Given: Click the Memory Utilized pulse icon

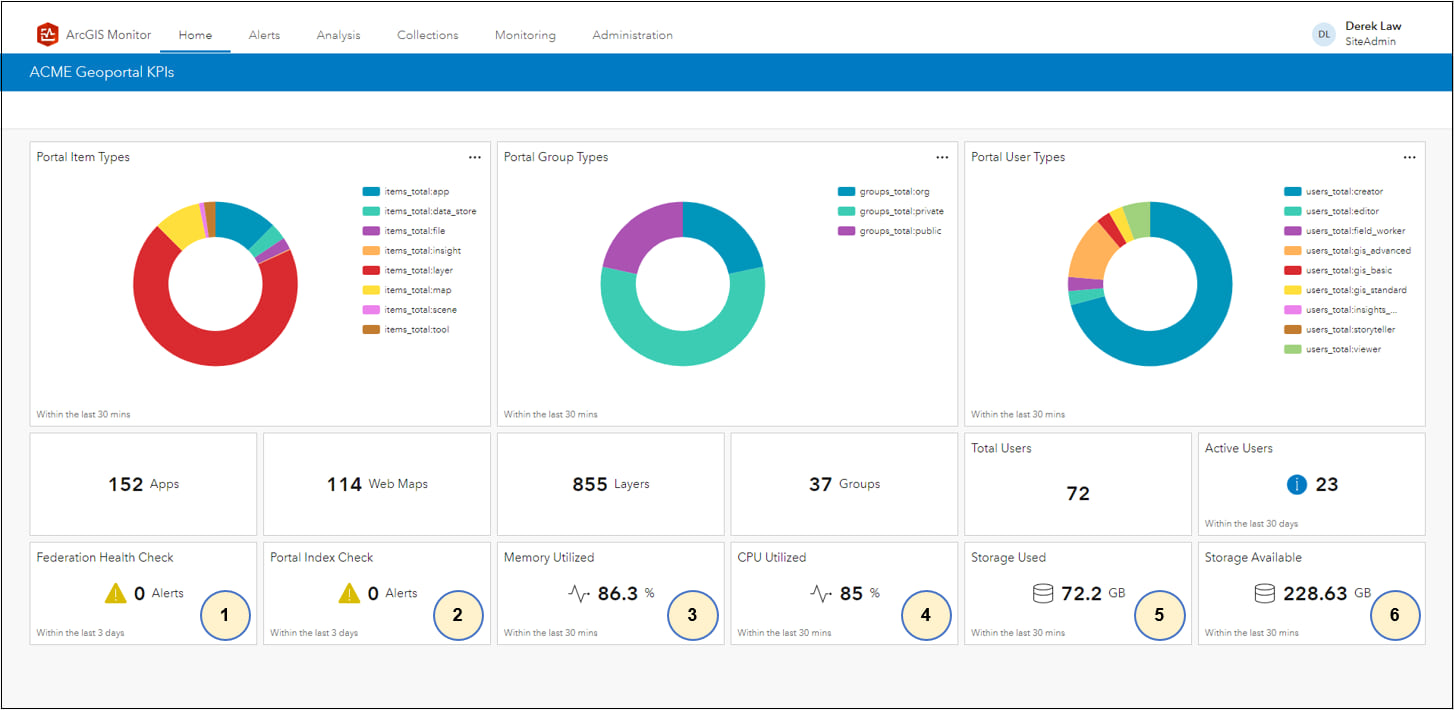Looking at the screenshot, I should click(x=579, y=594).
